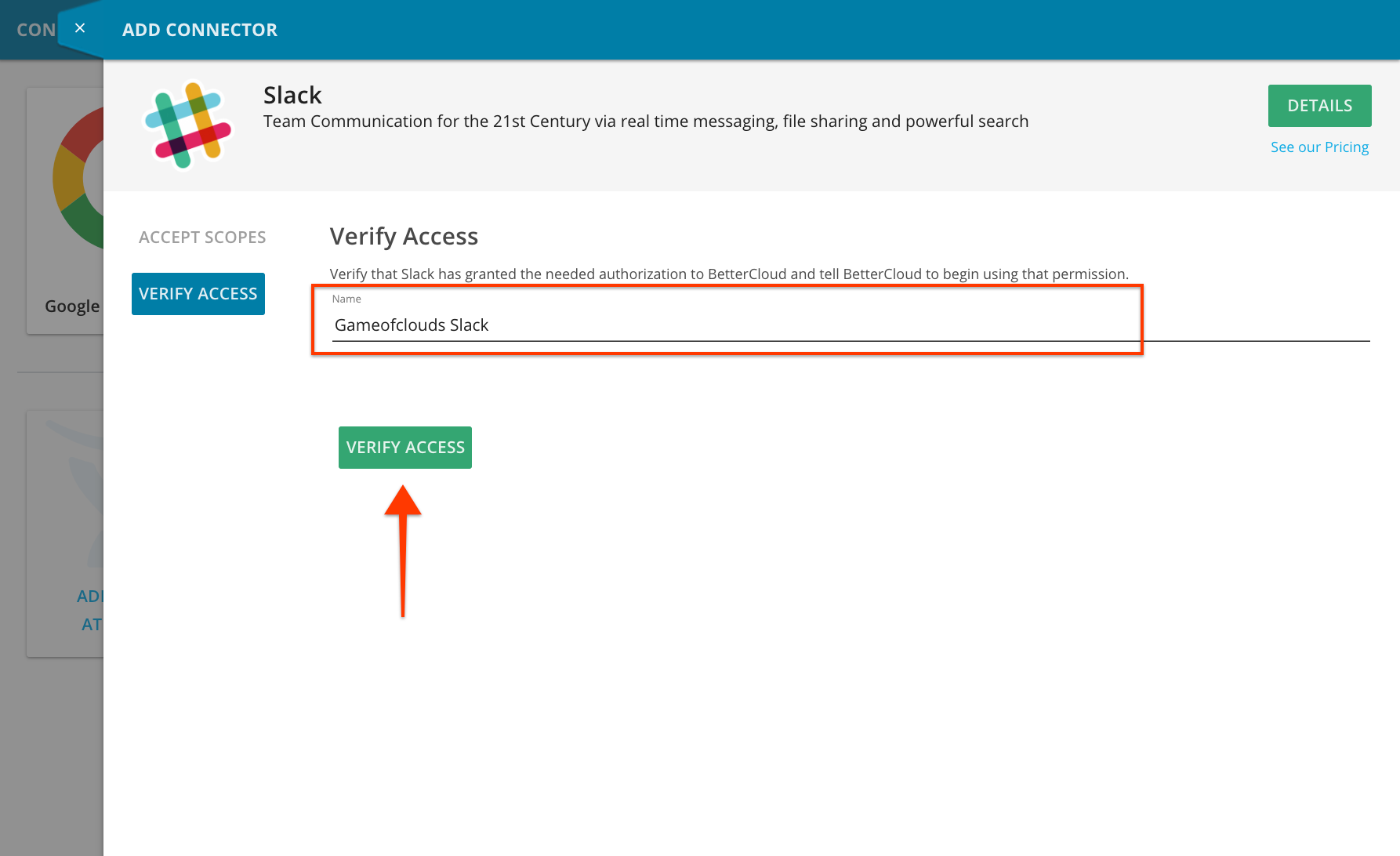The image size is (1400, 856).
Task: Click into the Name input field
Action: [x=851, y=325]
